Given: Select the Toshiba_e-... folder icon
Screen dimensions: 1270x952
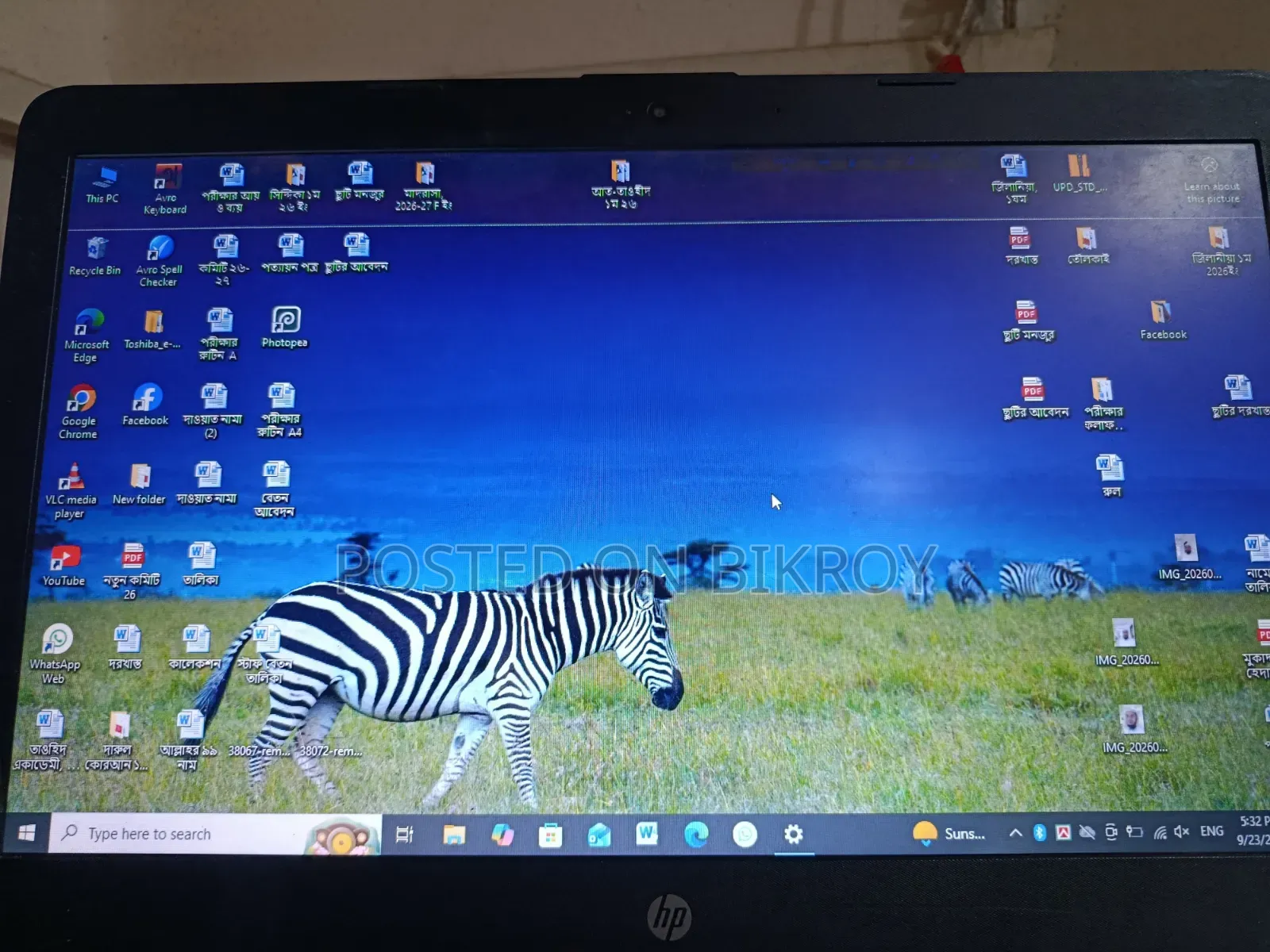Looking at the screenshot, I should point(152,329).
